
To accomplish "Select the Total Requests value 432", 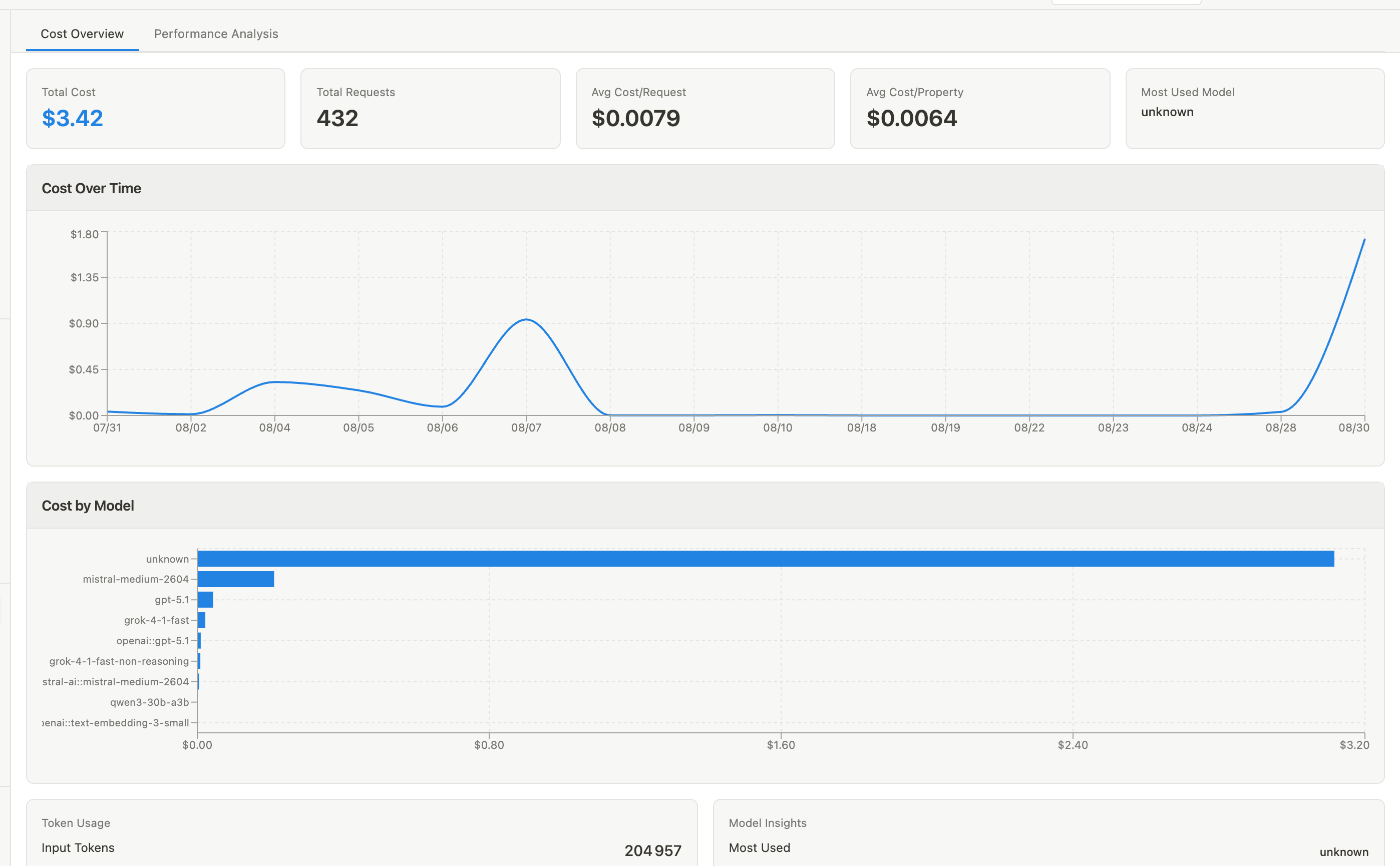I will click(337, 118).
